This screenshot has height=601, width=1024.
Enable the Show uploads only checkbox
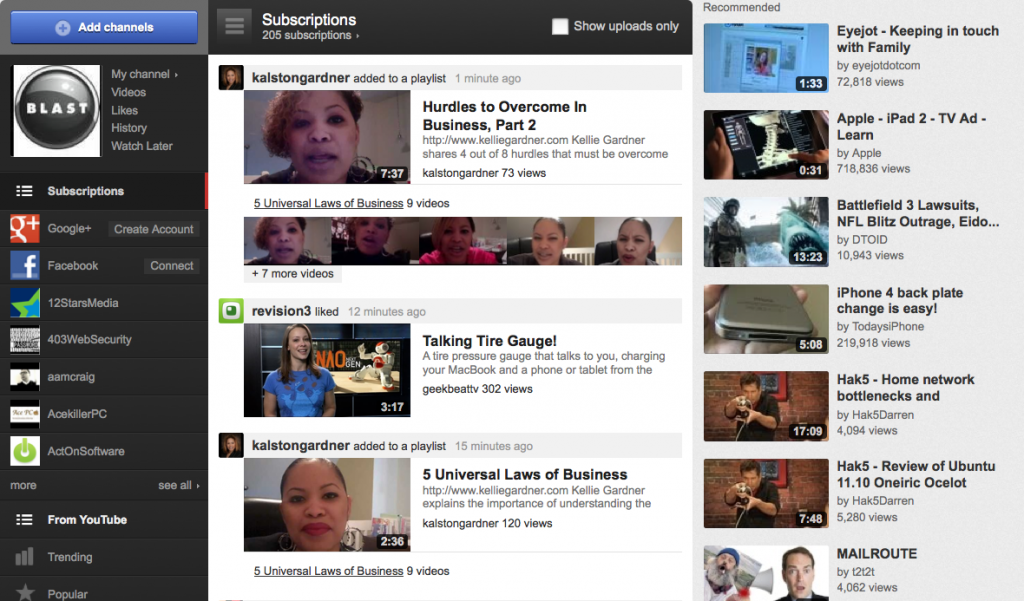click(x=560, y=27)
